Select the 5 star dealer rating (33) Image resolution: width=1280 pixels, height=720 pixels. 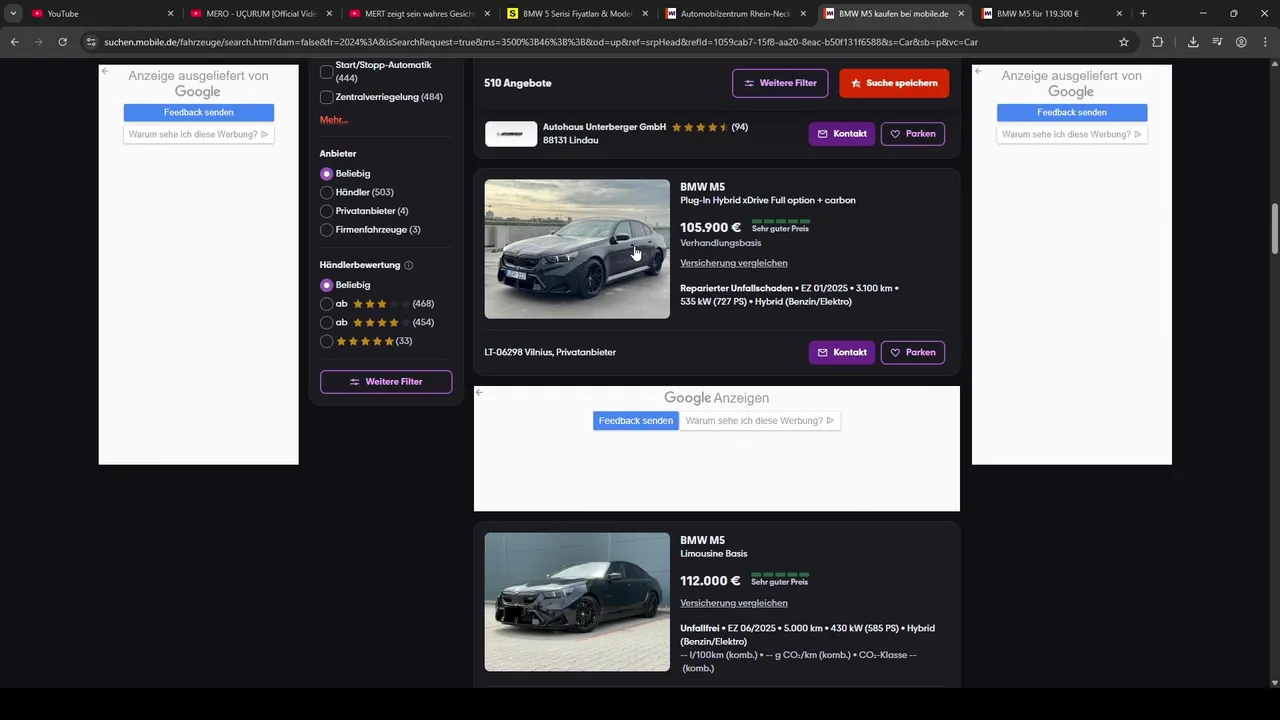coord(326,341)
